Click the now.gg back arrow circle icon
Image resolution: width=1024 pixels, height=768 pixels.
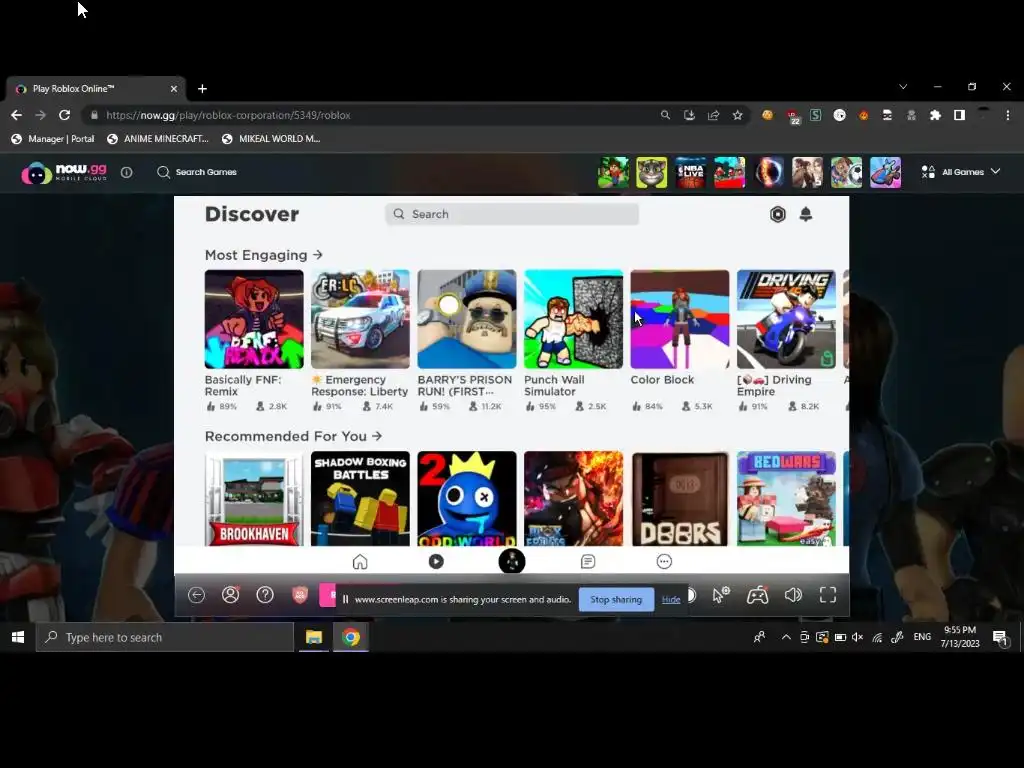pos(197,595)
